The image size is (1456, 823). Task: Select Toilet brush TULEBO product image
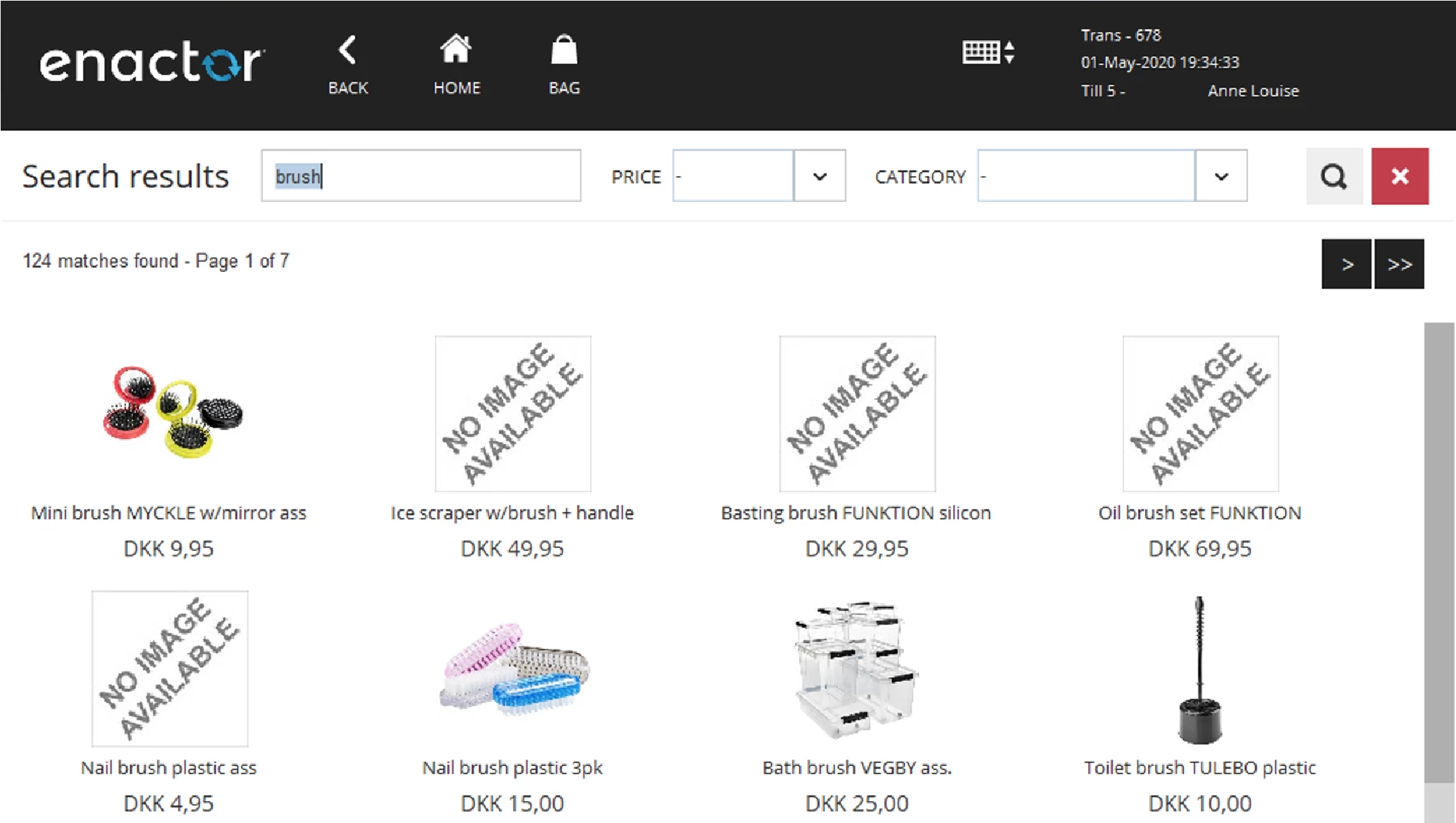1199,668
